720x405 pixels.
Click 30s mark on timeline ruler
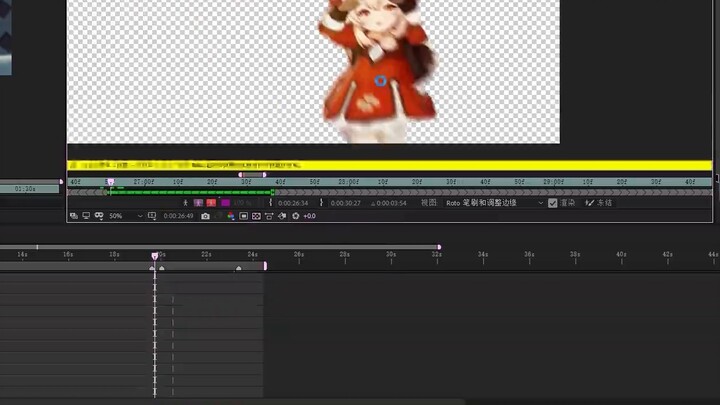coord(391,254)
